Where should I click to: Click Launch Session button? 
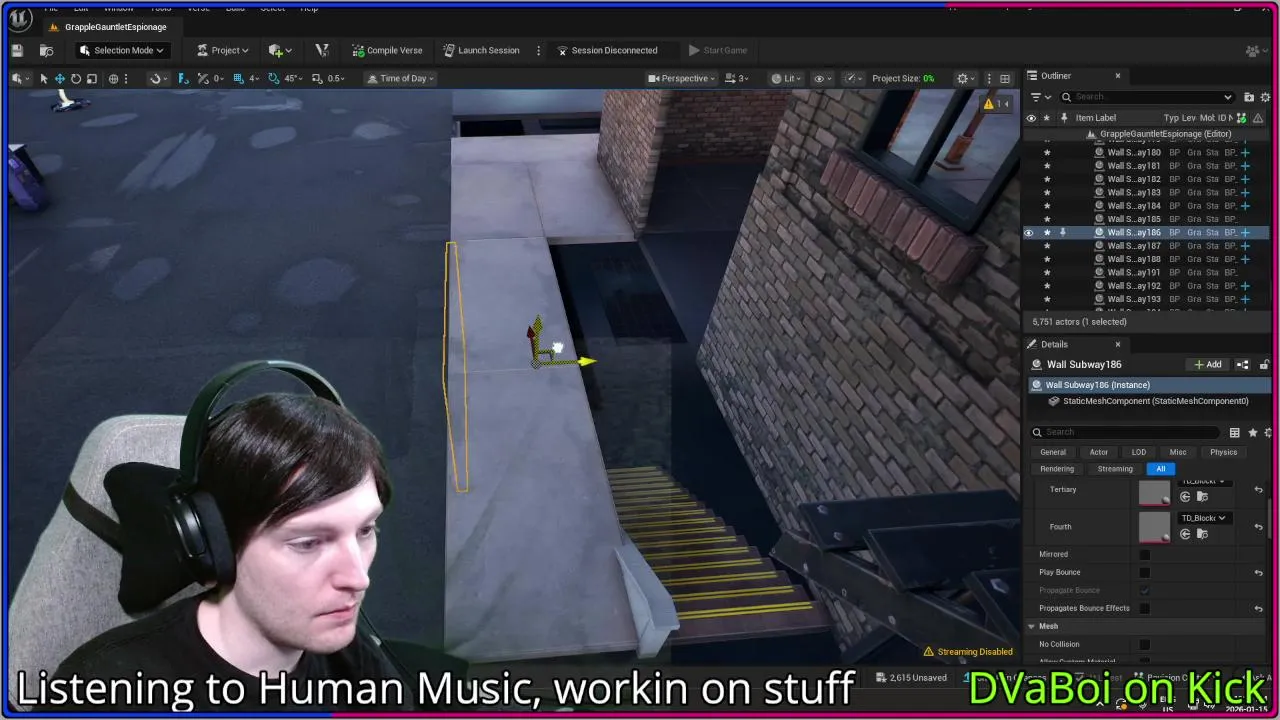481,50
